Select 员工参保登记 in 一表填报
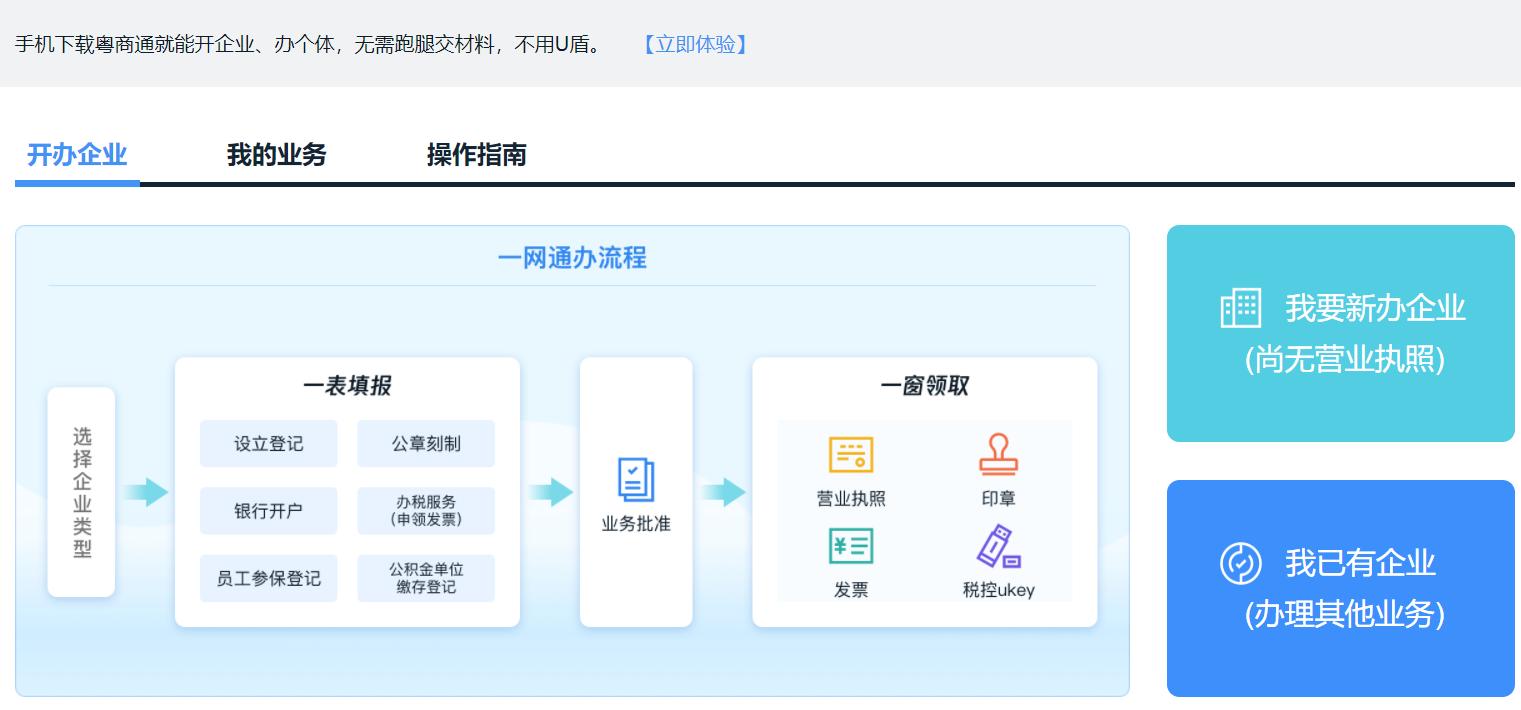 pyautogui.click(x=268, y=577)
